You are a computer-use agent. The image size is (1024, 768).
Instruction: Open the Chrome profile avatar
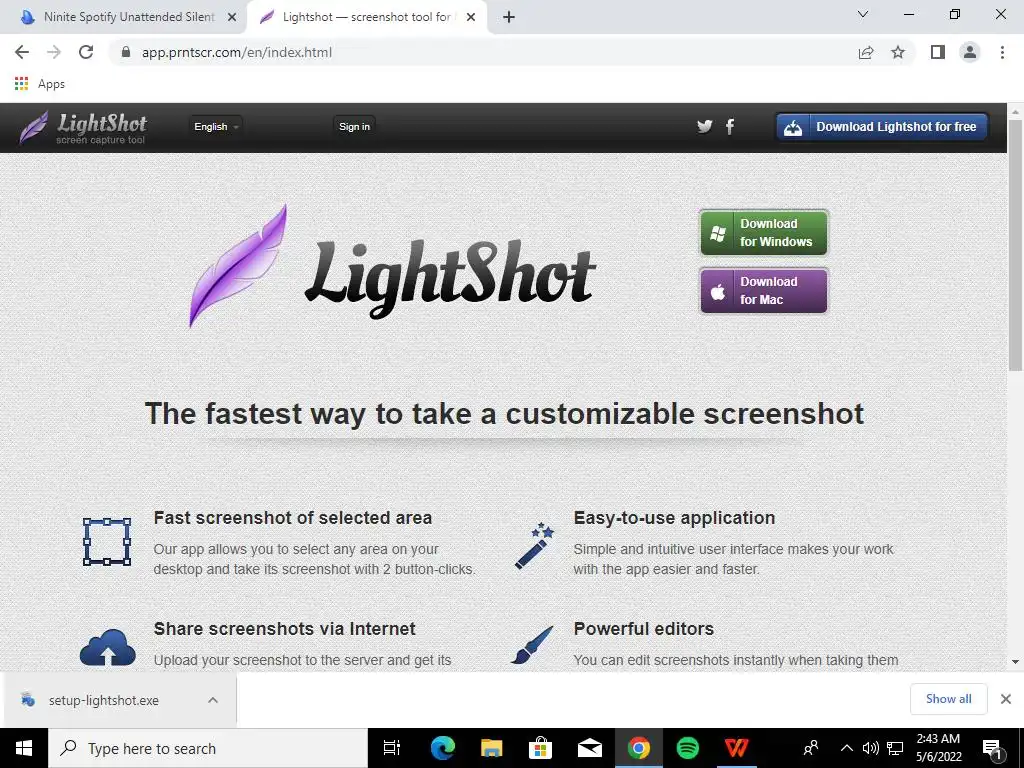(x=970, y=52)
